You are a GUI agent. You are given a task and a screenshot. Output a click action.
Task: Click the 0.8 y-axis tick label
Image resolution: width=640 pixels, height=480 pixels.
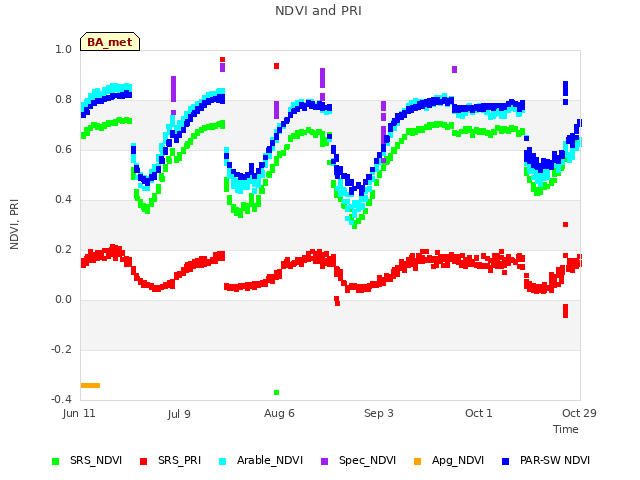63,100
